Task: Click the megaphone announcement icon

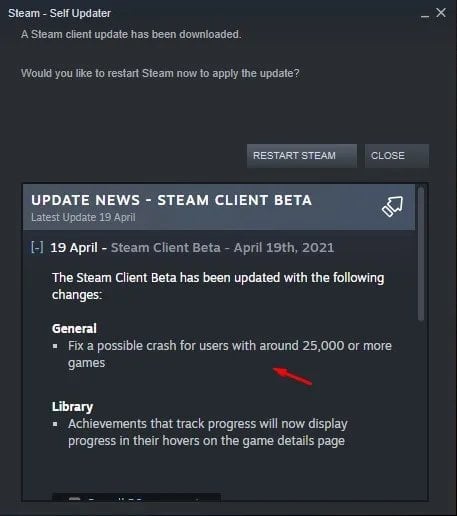Action: click(x=392, y=206)
